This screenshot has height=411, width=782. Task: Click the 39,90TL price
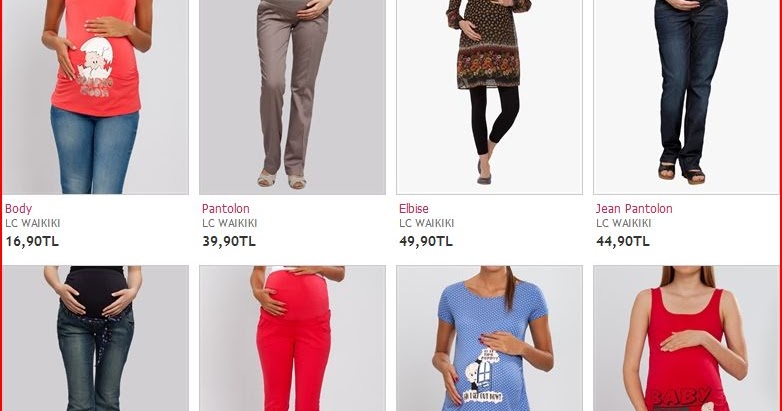229,241
